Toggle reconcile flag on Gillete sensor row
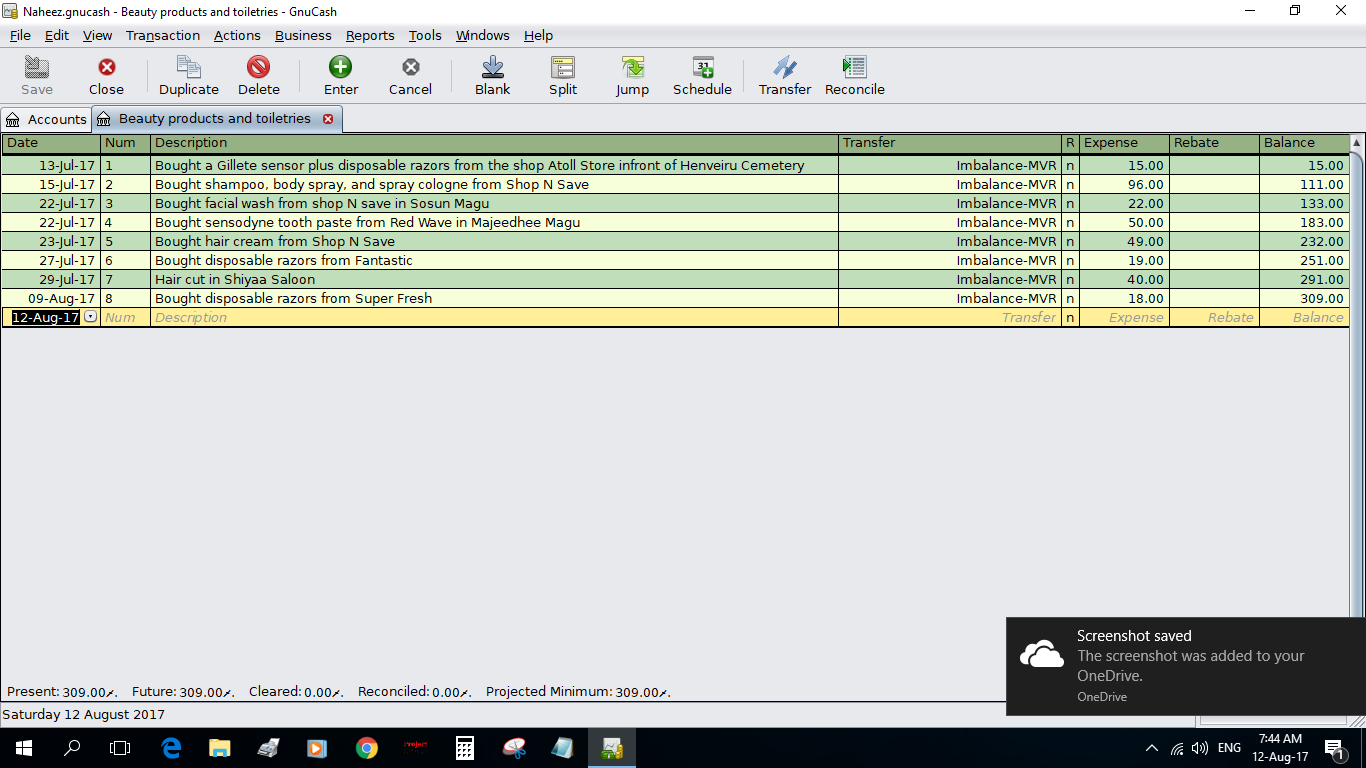Image resolution: width=1366 pixels, height=768 pixels. 1070,165
